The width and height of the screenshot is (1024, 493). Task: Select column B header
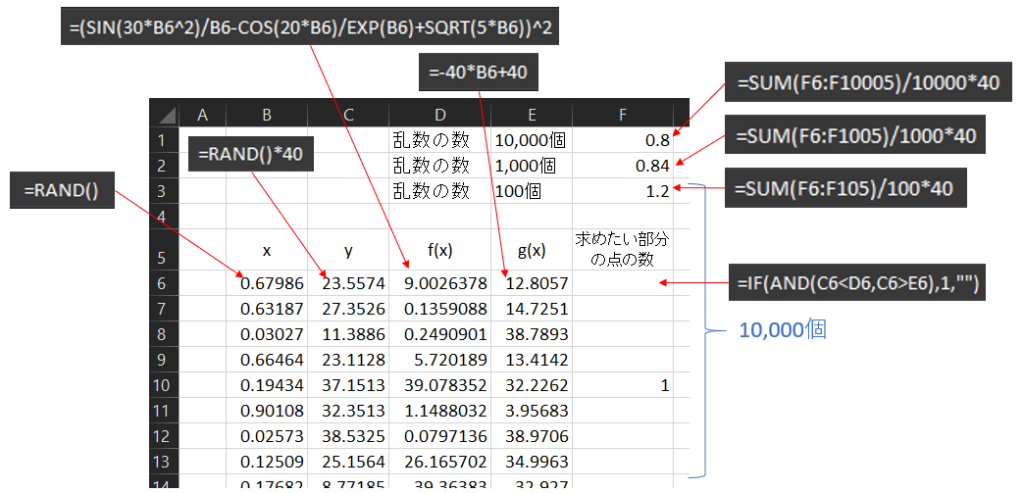[x=266, y=114]
